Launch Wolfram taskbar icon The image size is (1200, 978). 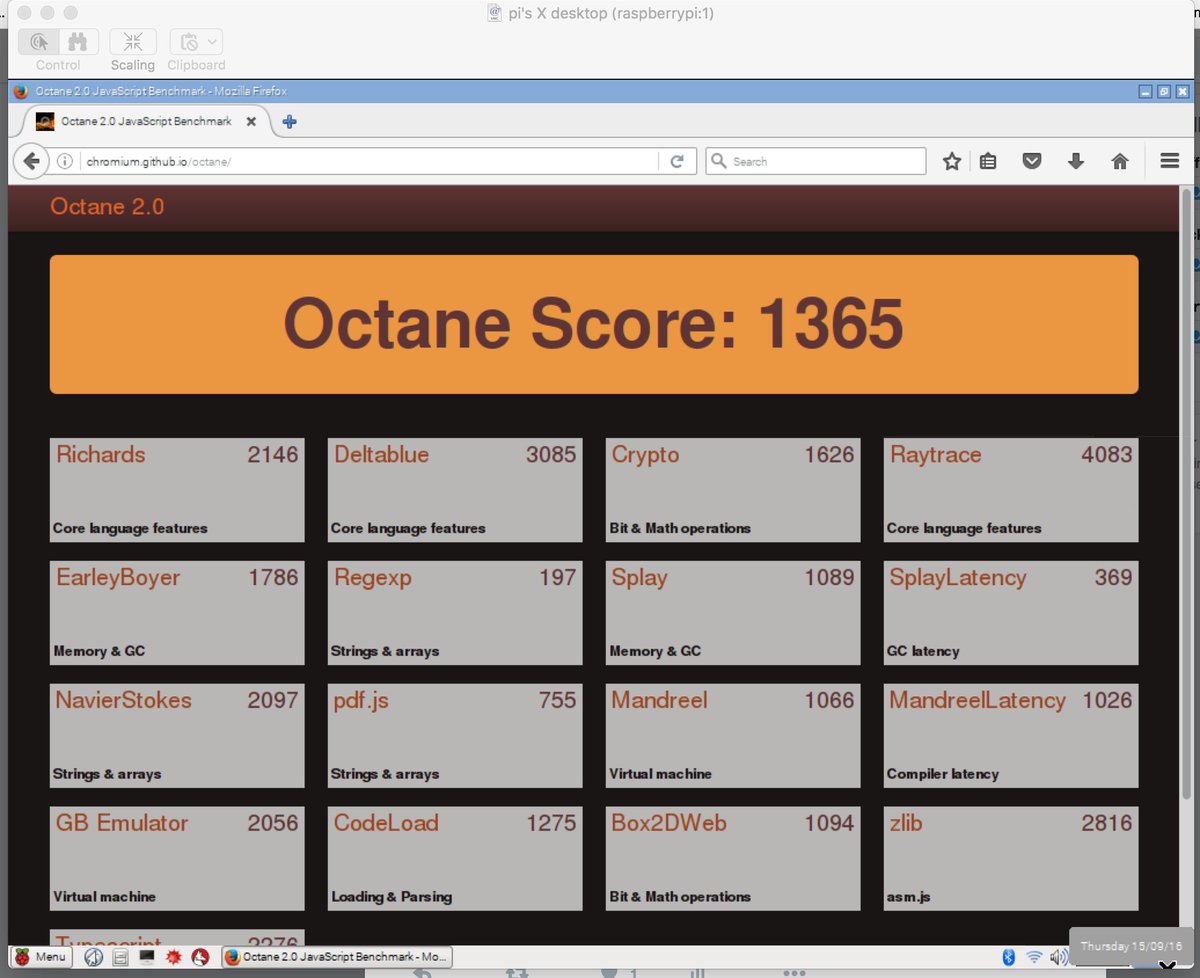click(200, 957)
